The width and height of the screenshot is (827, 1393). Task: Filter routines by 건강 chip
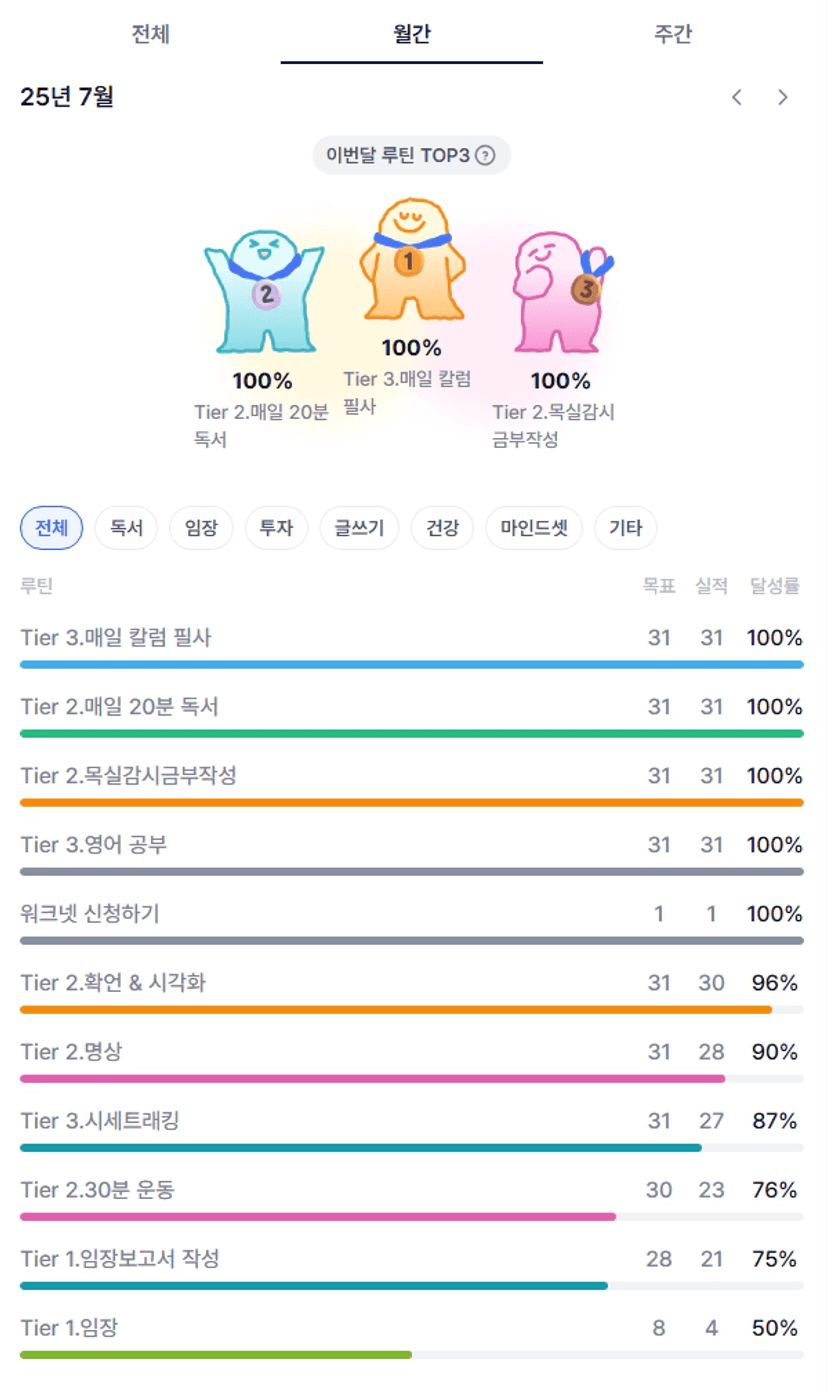pos(442,528)
